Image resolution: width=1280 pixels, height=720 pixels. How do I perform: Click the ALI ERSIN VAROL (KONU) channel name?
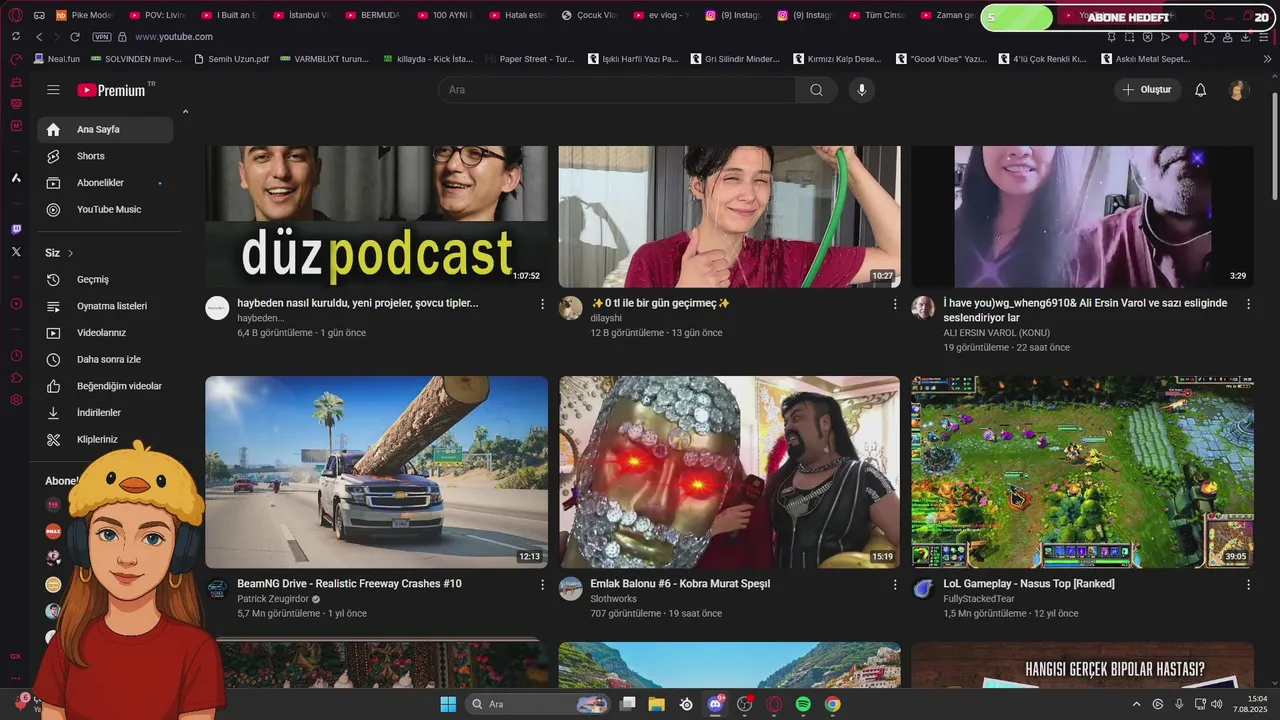tap(996, 333)
